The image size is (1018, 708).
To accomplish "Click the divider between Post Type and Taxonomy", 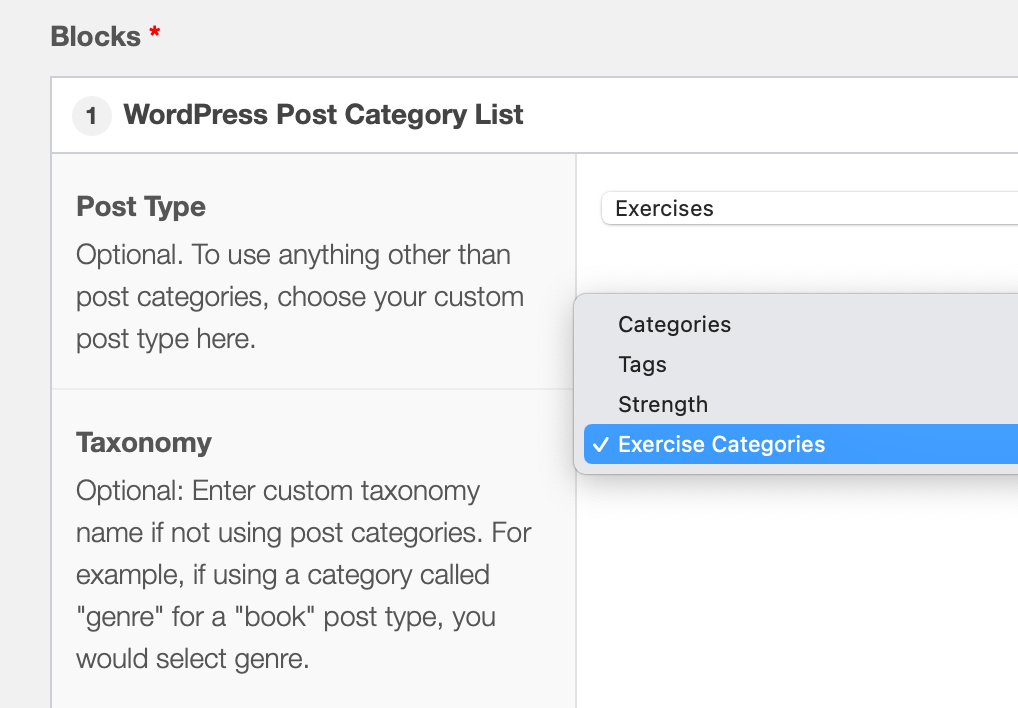I will click(313, 385).
